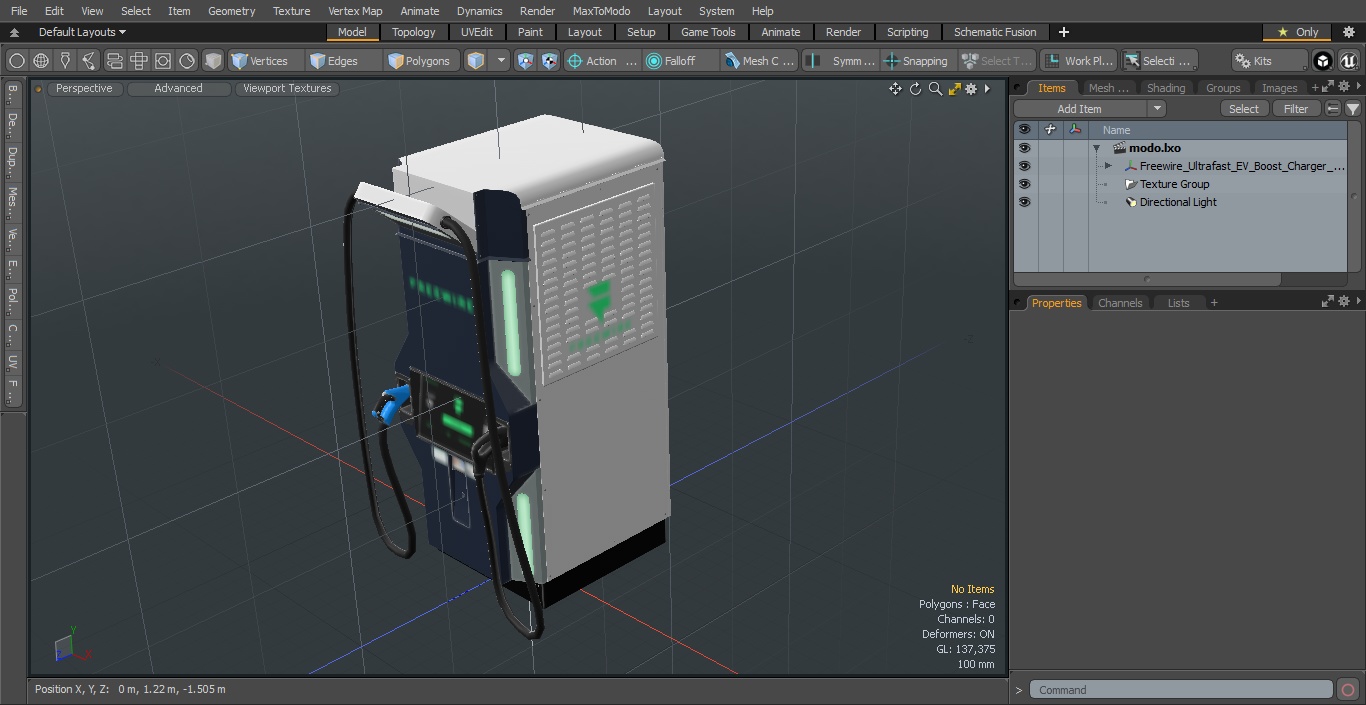Click the Select button in Items panel
The image size is (1366, 705).
pos(1243,109)
